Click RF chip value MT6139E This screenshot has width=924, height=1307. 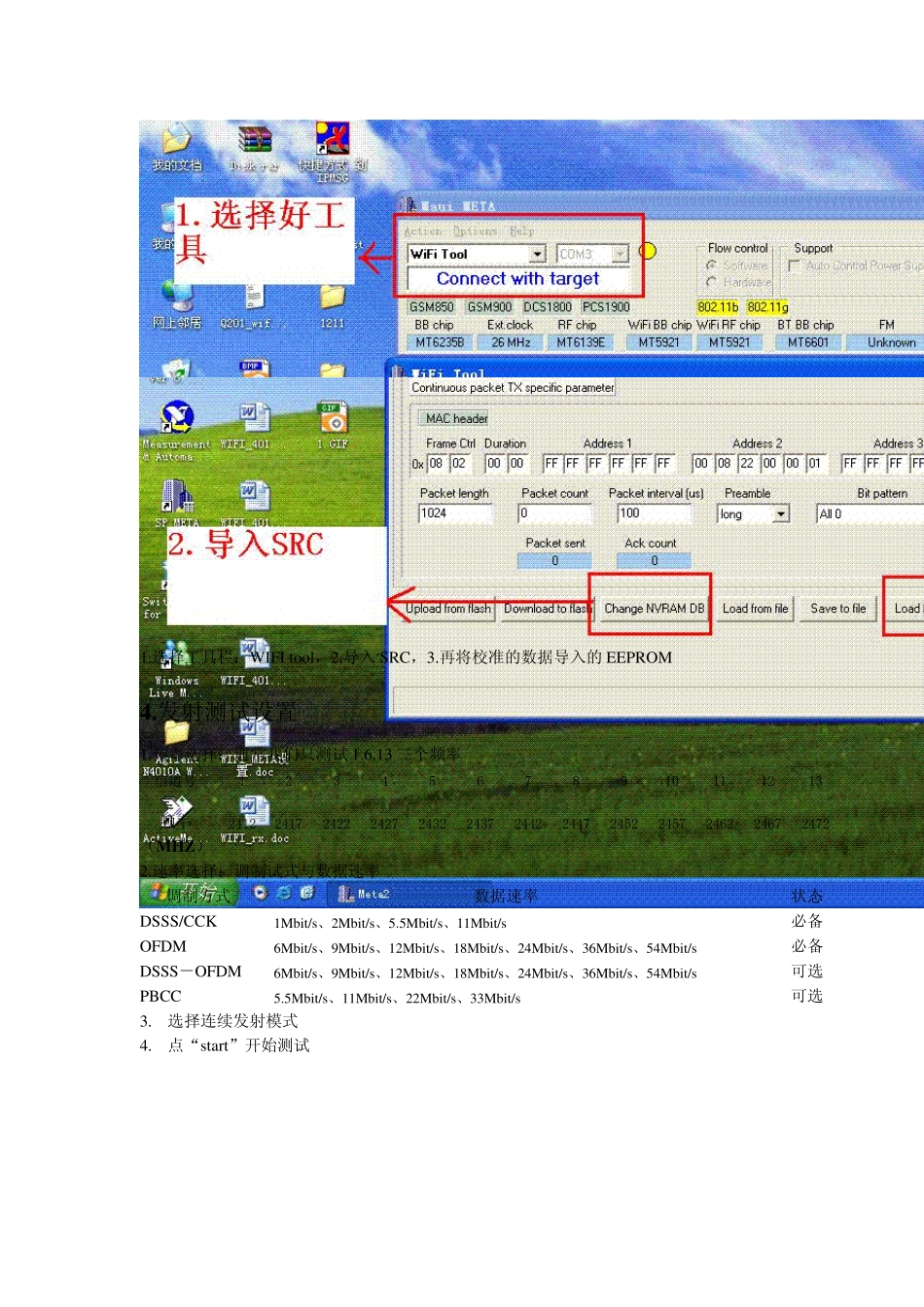click(581, 342)
